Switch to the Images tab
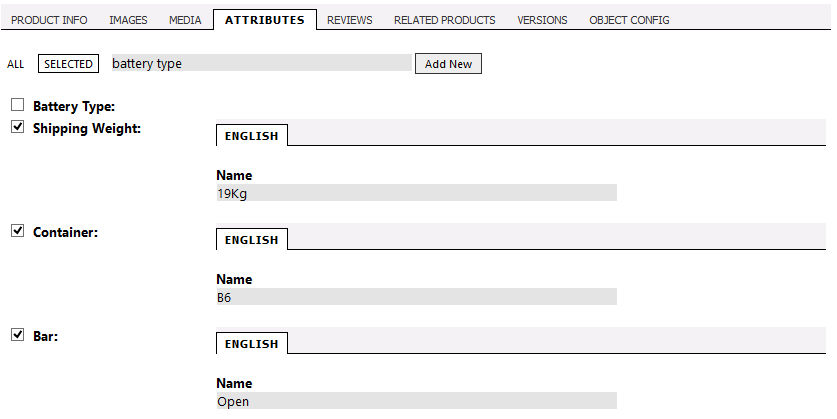This screenshot has width=837, height=419. coord(128,20)
